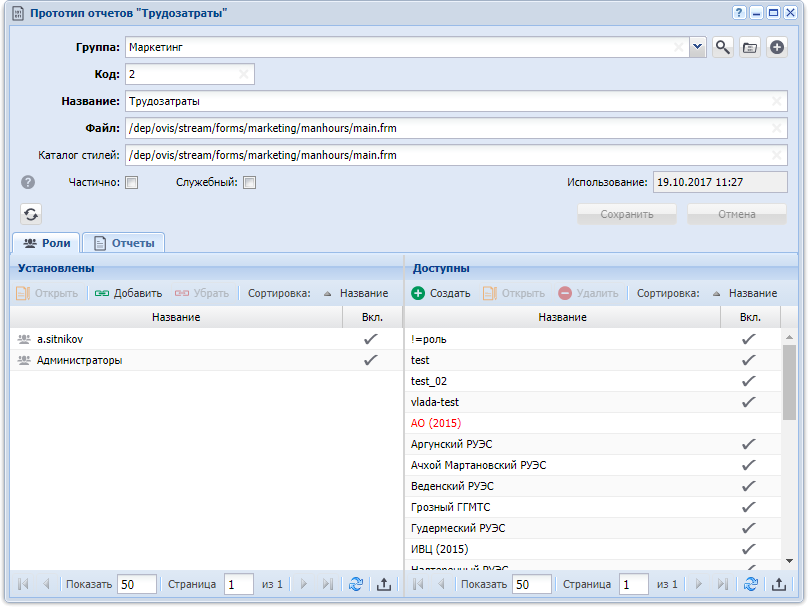Switch to the Отчеты tab
Screen dimensions: 808x607
tap(124, 243)
